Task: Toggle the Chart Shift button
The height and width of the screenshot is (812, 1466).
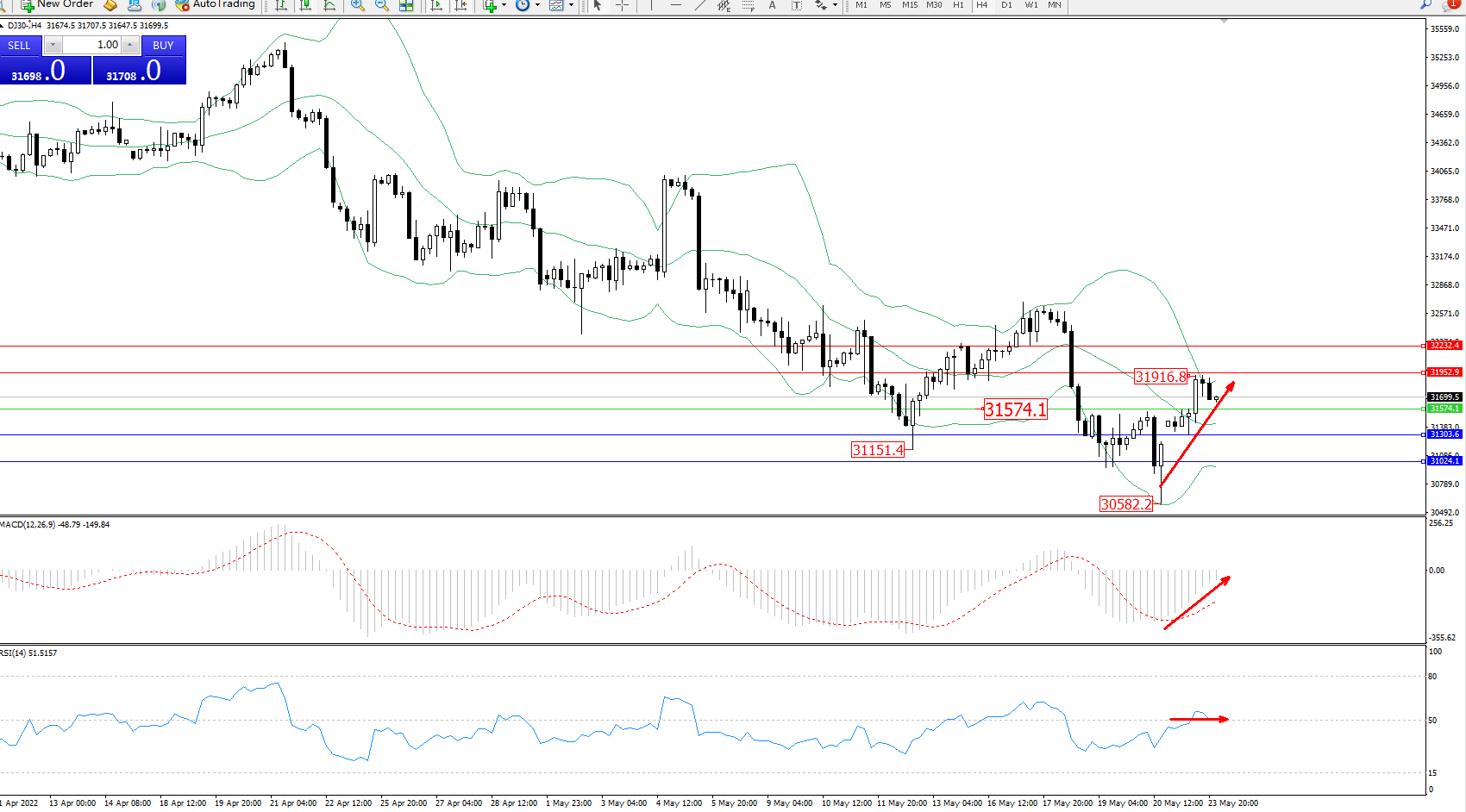Action: tap(460, 5)
